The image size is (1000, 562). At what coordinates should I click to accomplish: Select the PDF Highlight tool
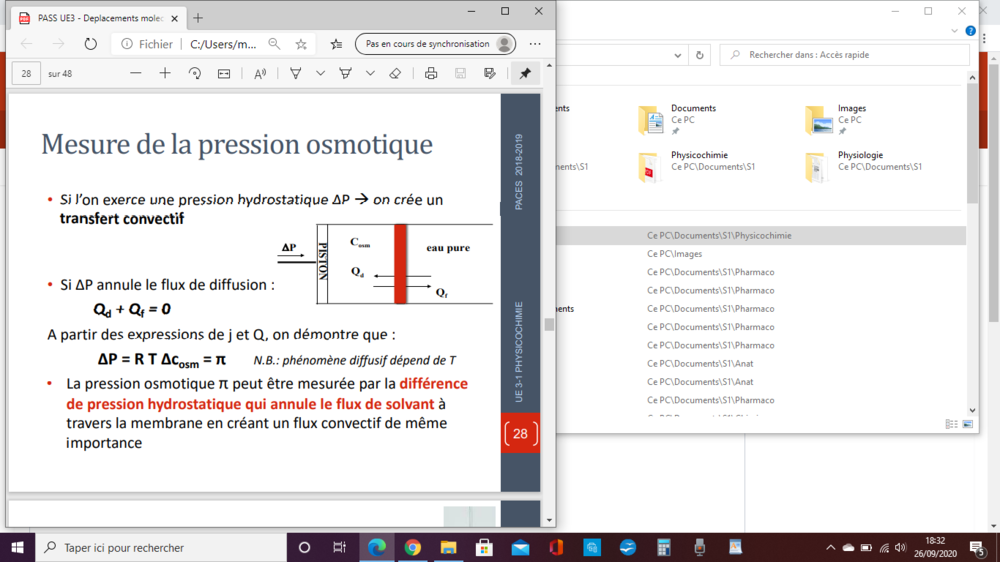pyautogui.click(x=345, y=74)
